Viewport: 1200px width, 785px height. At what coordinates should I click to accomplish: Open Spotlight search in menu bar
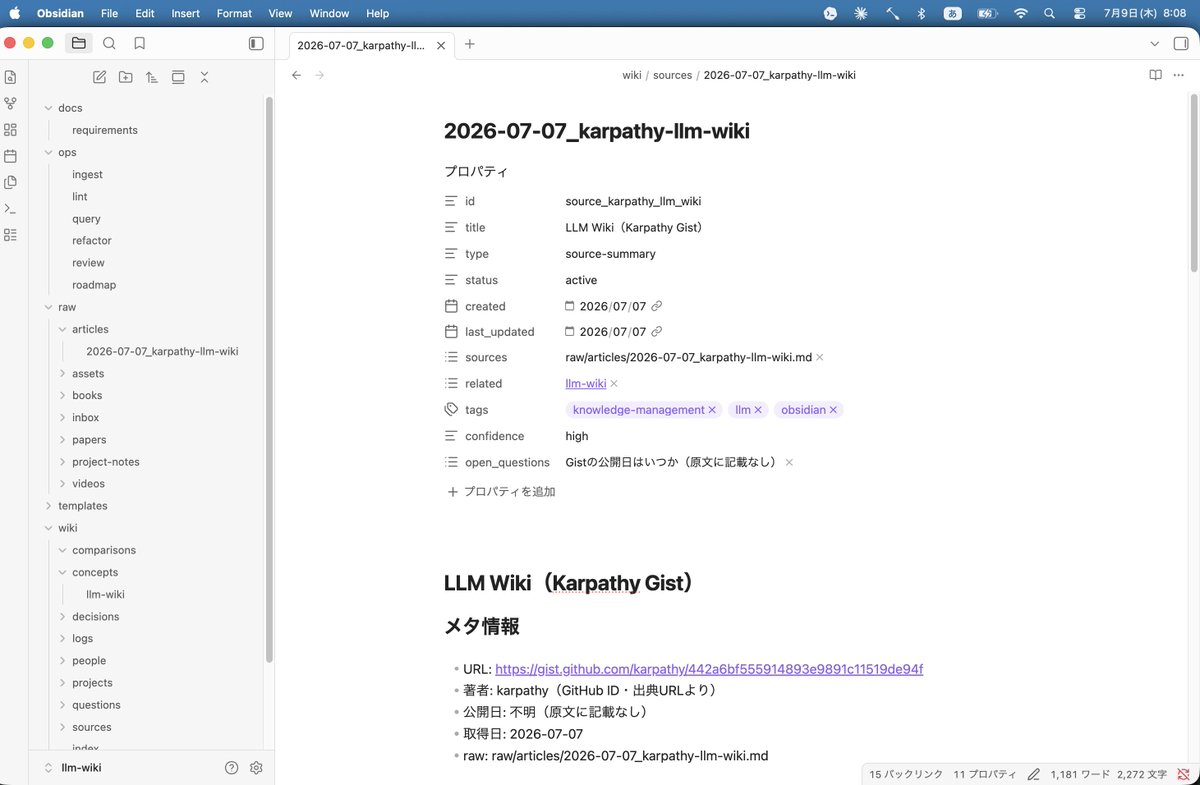(x=1049, y=14)
